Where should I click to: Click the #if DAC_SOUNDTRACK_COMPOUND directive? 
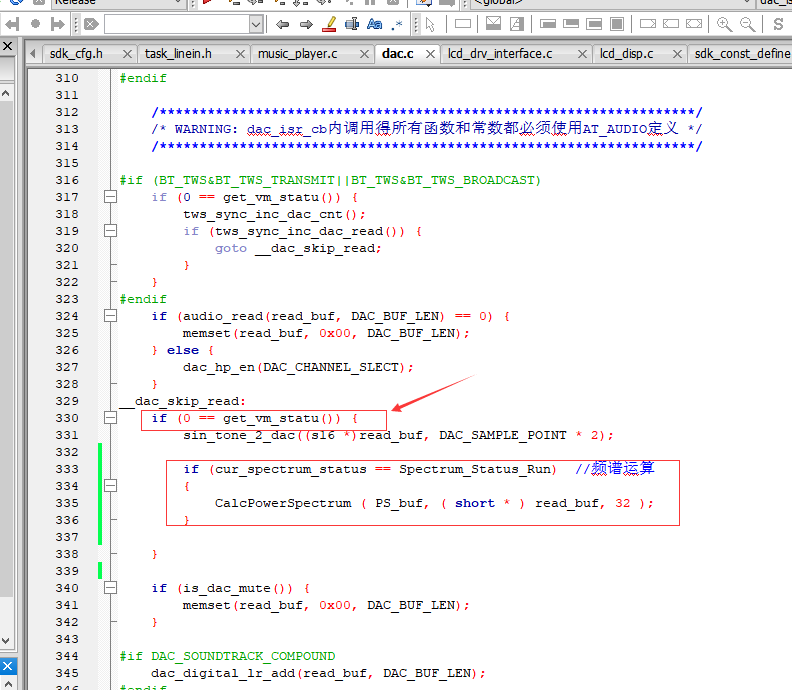coord(227,656)
